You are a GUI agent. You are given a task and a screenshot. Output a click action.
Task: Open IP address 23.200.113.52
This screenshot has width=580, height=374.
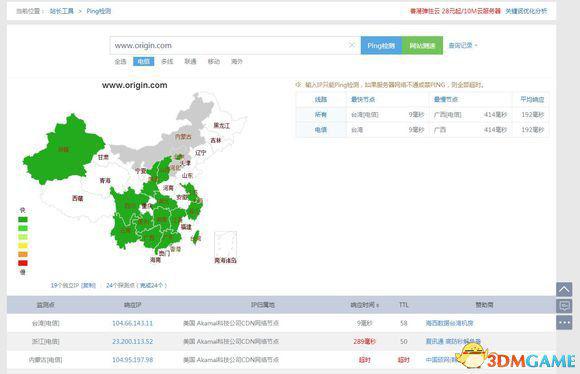pos(132,341)
